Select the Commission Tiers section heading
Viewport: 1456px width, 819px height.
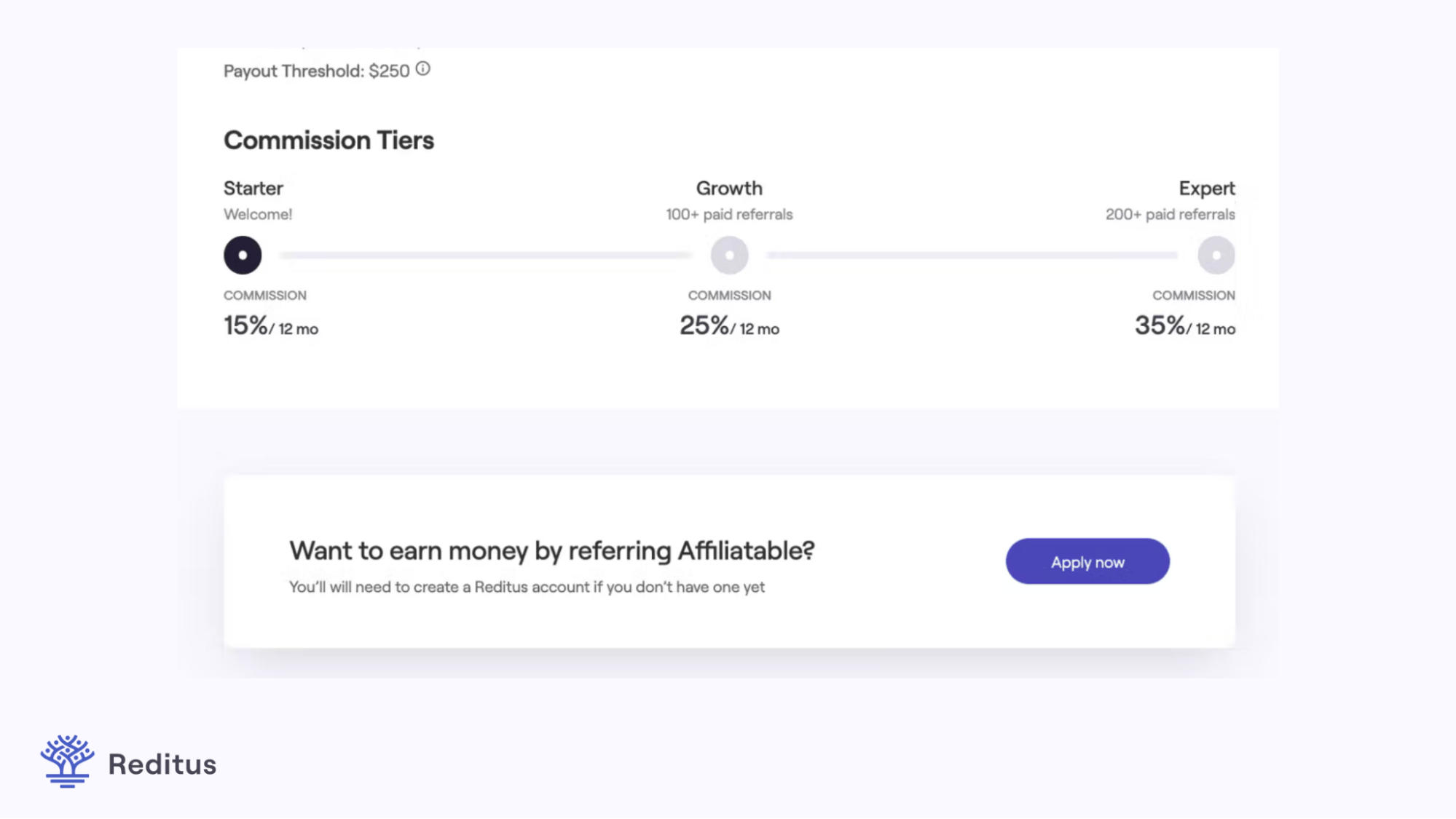pos(328,140)
